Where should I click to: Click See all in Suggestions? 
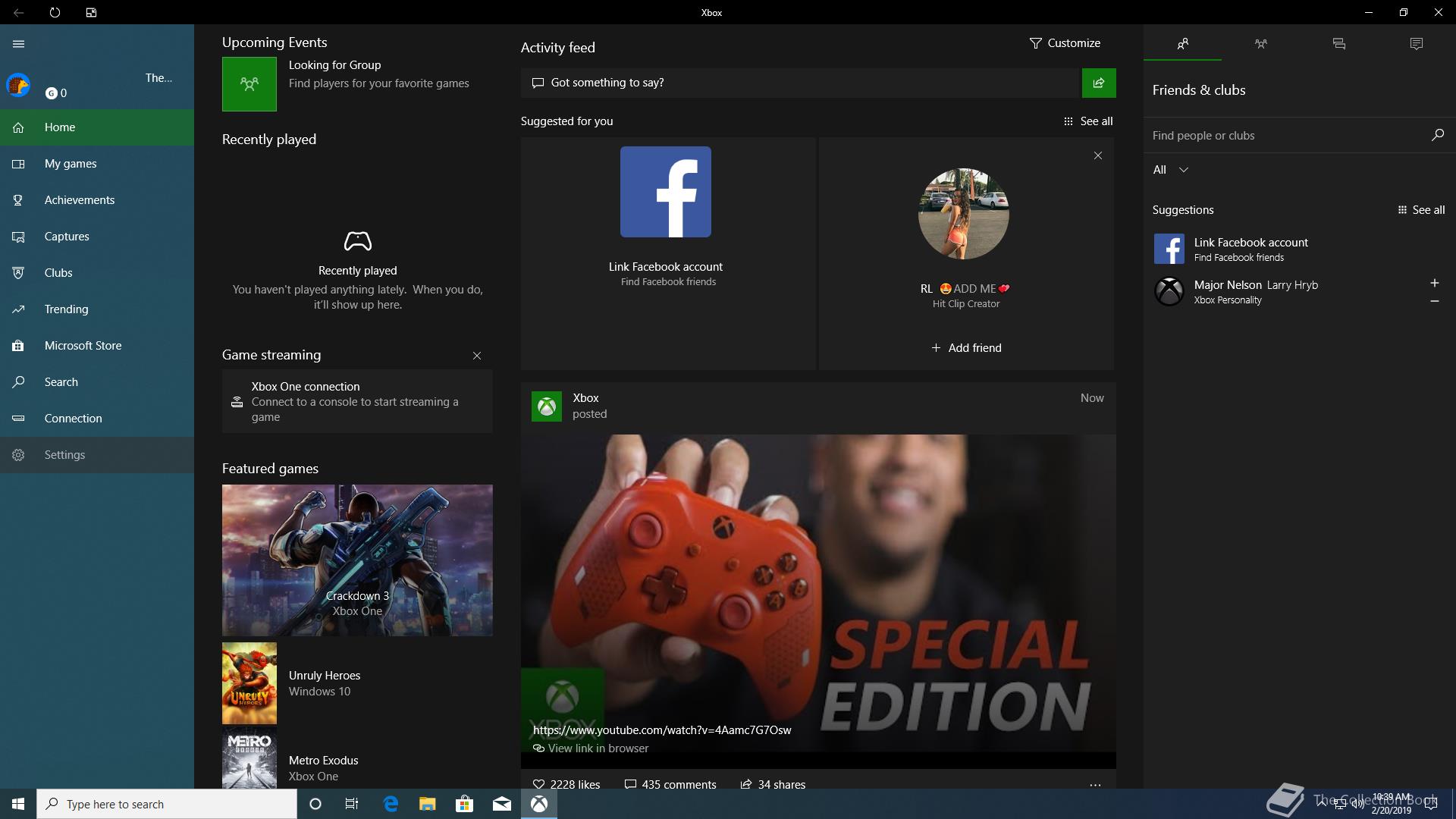pos(1421,210)
